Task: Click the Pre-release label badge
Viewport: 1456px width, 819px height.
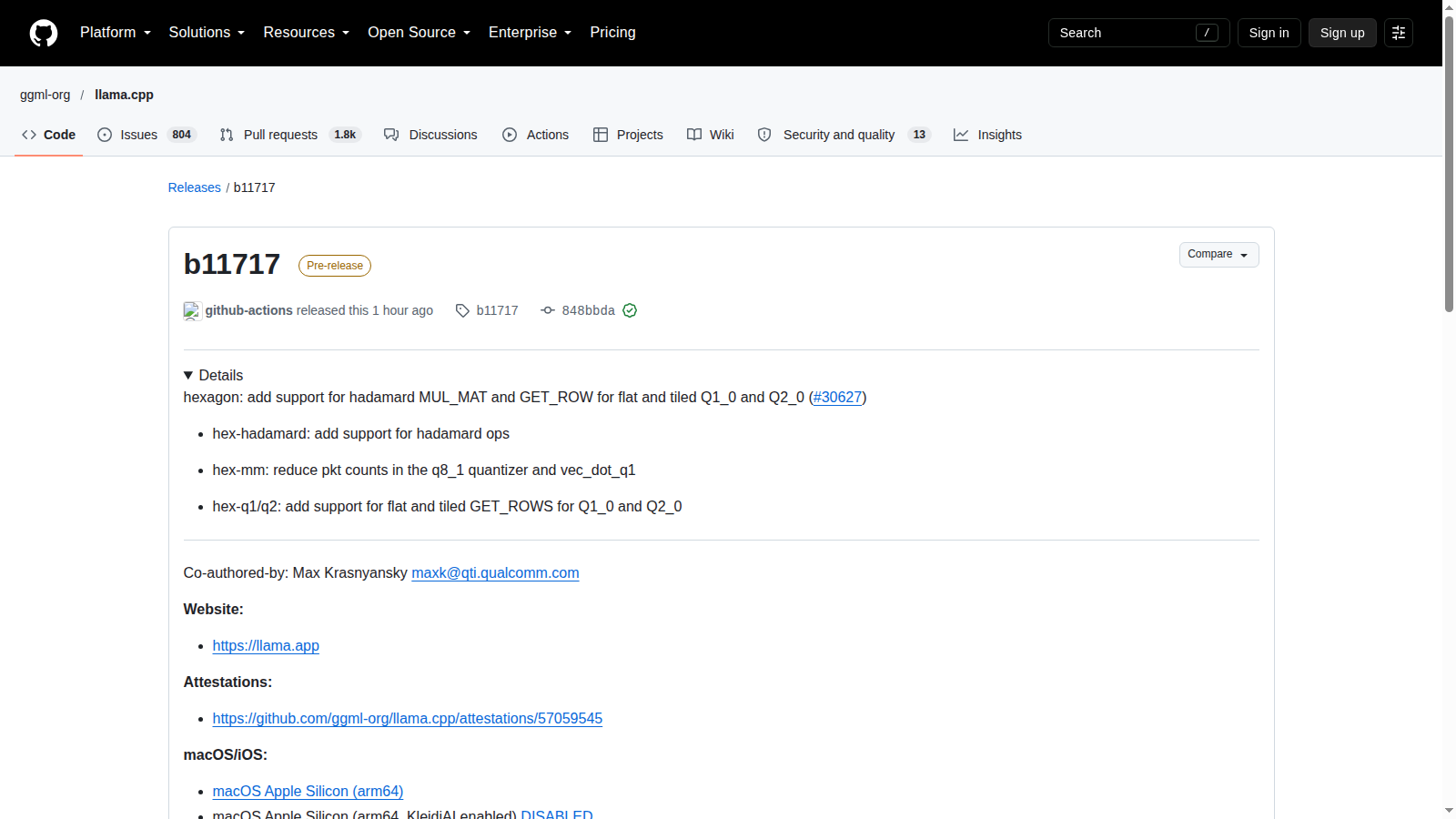Action: tap(335, 266)
